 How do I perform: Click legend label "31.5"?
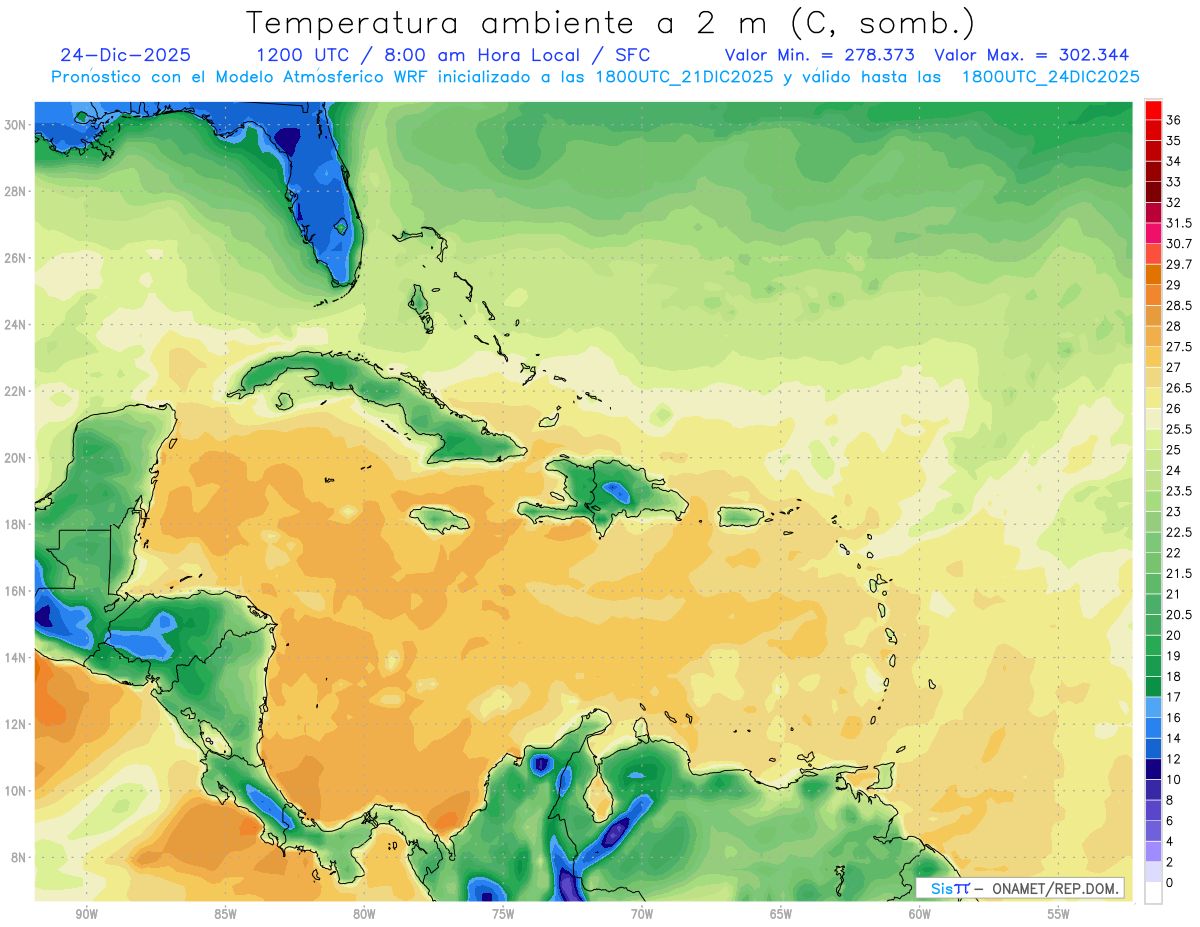tap(1179, 223)
